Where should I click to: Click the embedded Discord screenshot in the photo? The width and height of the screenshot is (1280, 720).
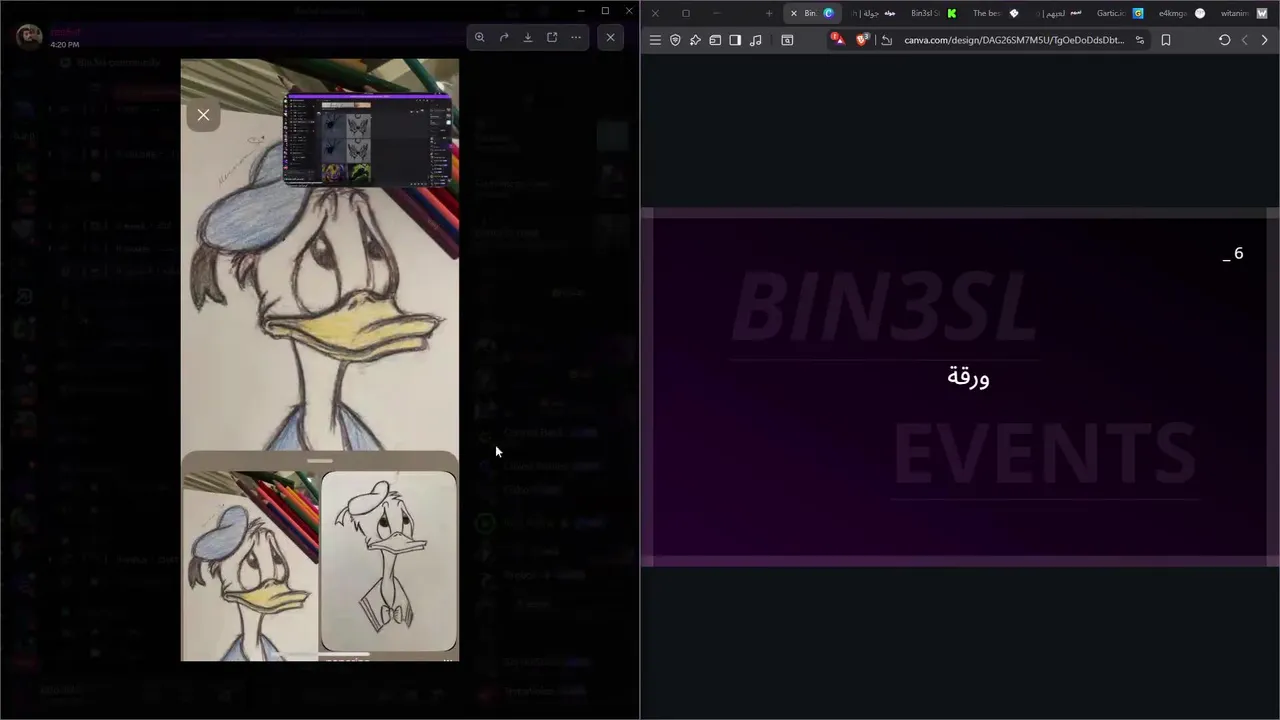click(x=368, y=140)
